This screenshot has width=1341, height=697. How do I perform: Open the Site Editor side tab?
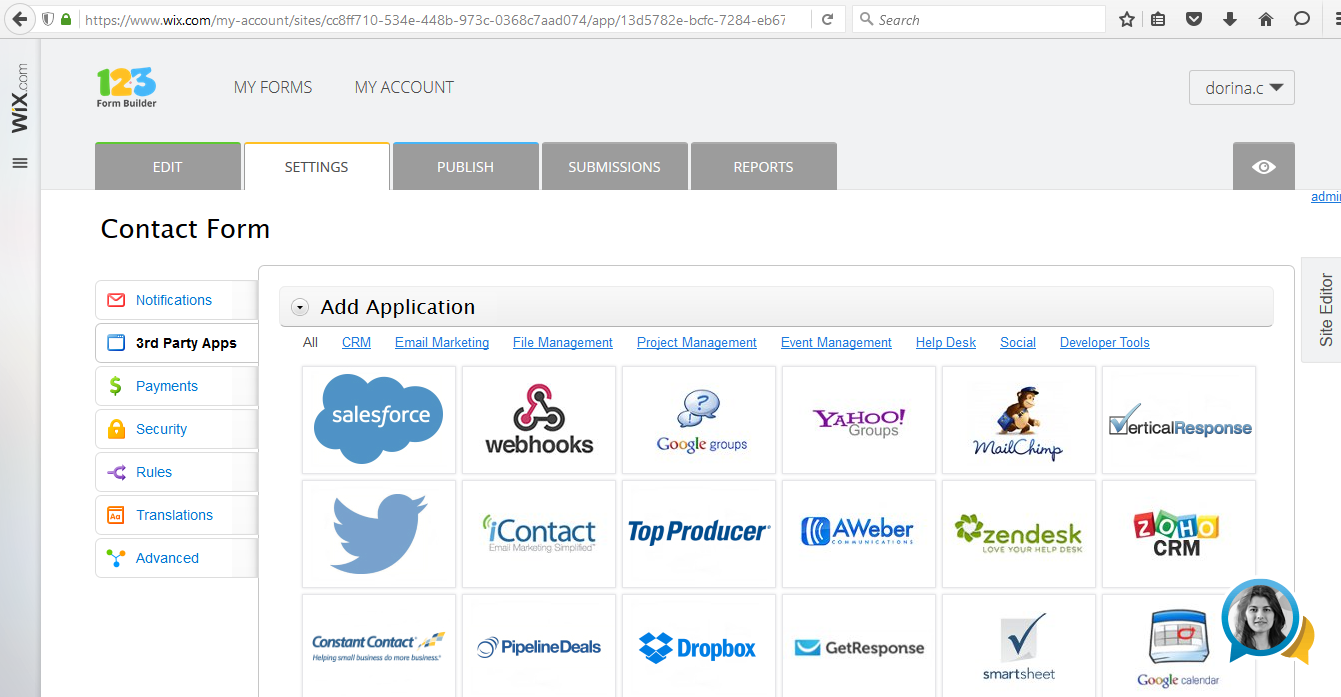pyautogui.click(x=1324, y=309)
